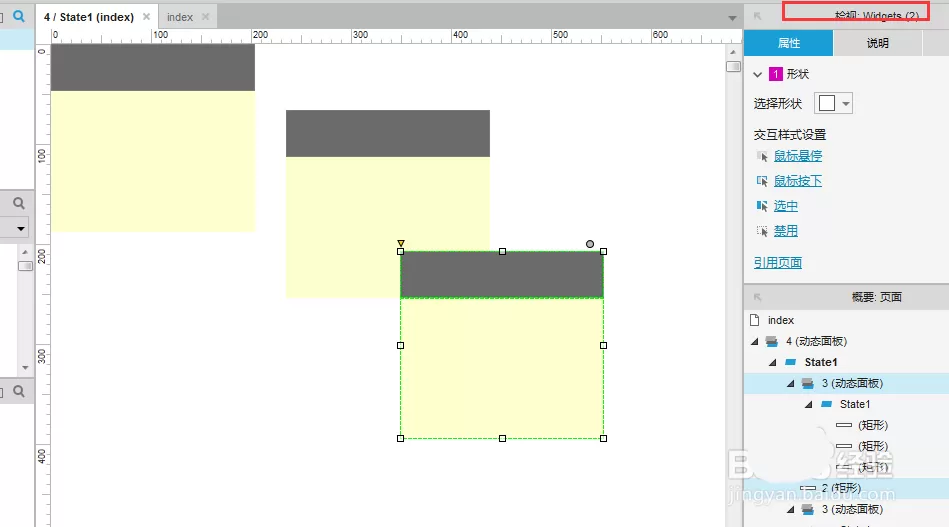
Task: Switch to the "4 / State1 (index)" tab
Action: 89,17
